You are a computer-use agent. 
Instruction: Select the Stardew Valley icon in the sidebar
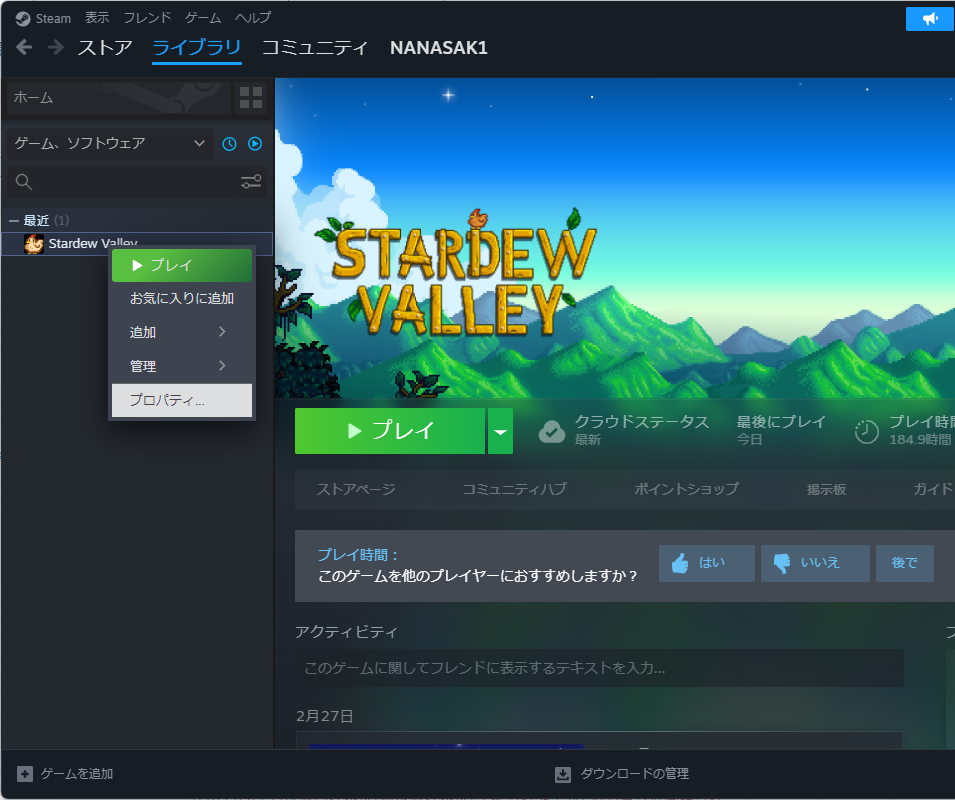click(33, 243)
